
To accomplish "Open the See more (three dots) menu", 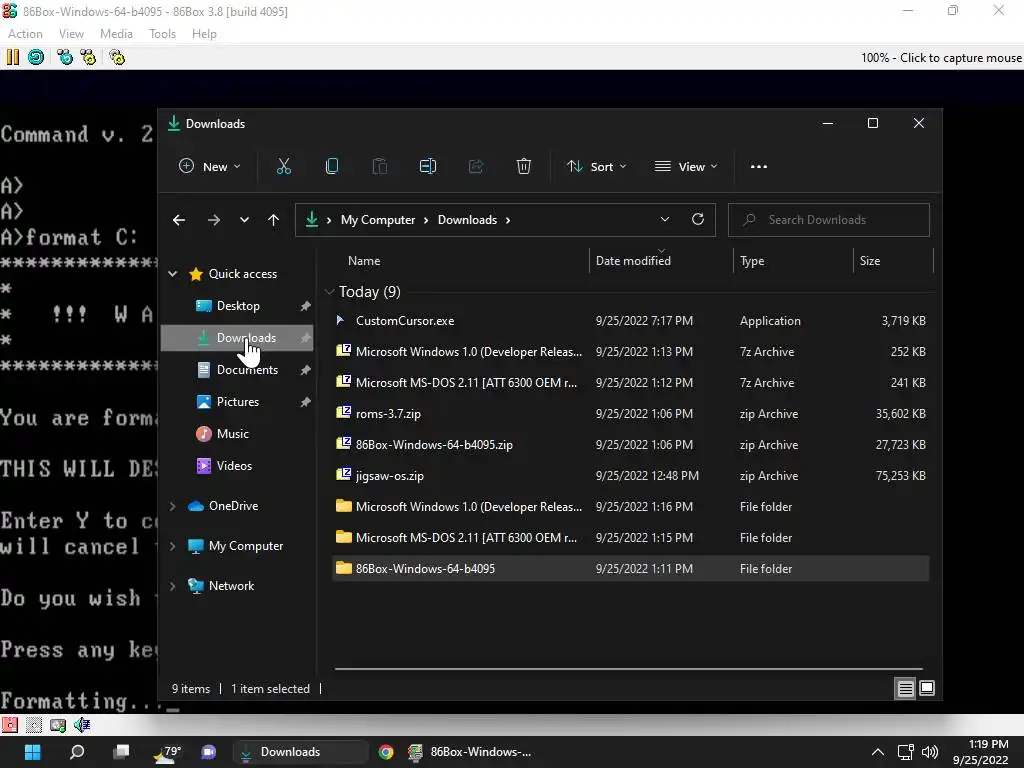I will (x=759, y=167).
